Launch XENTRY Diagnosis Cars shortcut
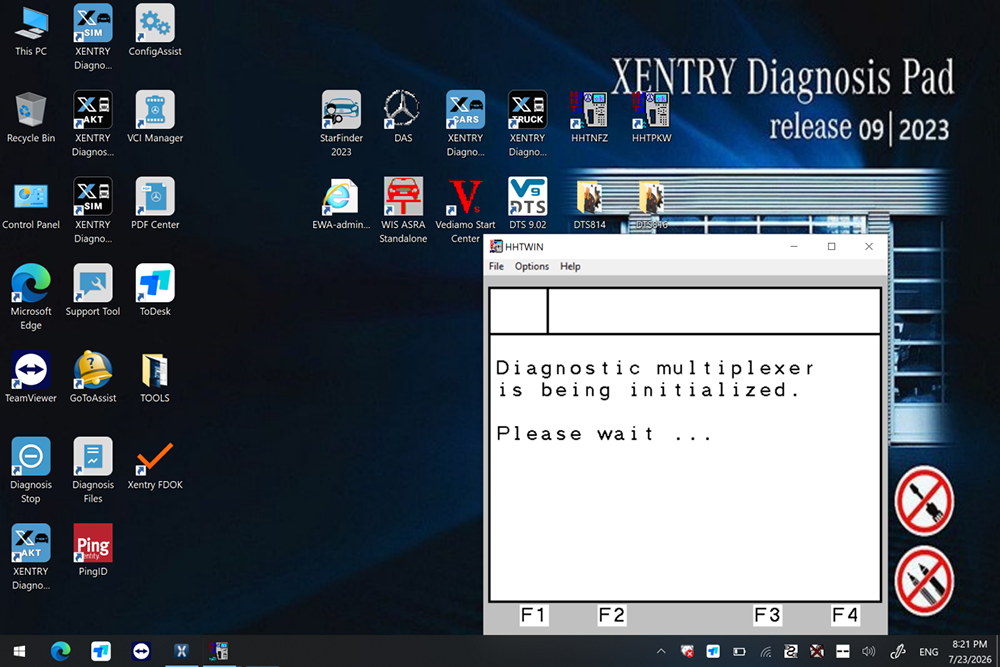1000x667 pixels. coord(466,124)
